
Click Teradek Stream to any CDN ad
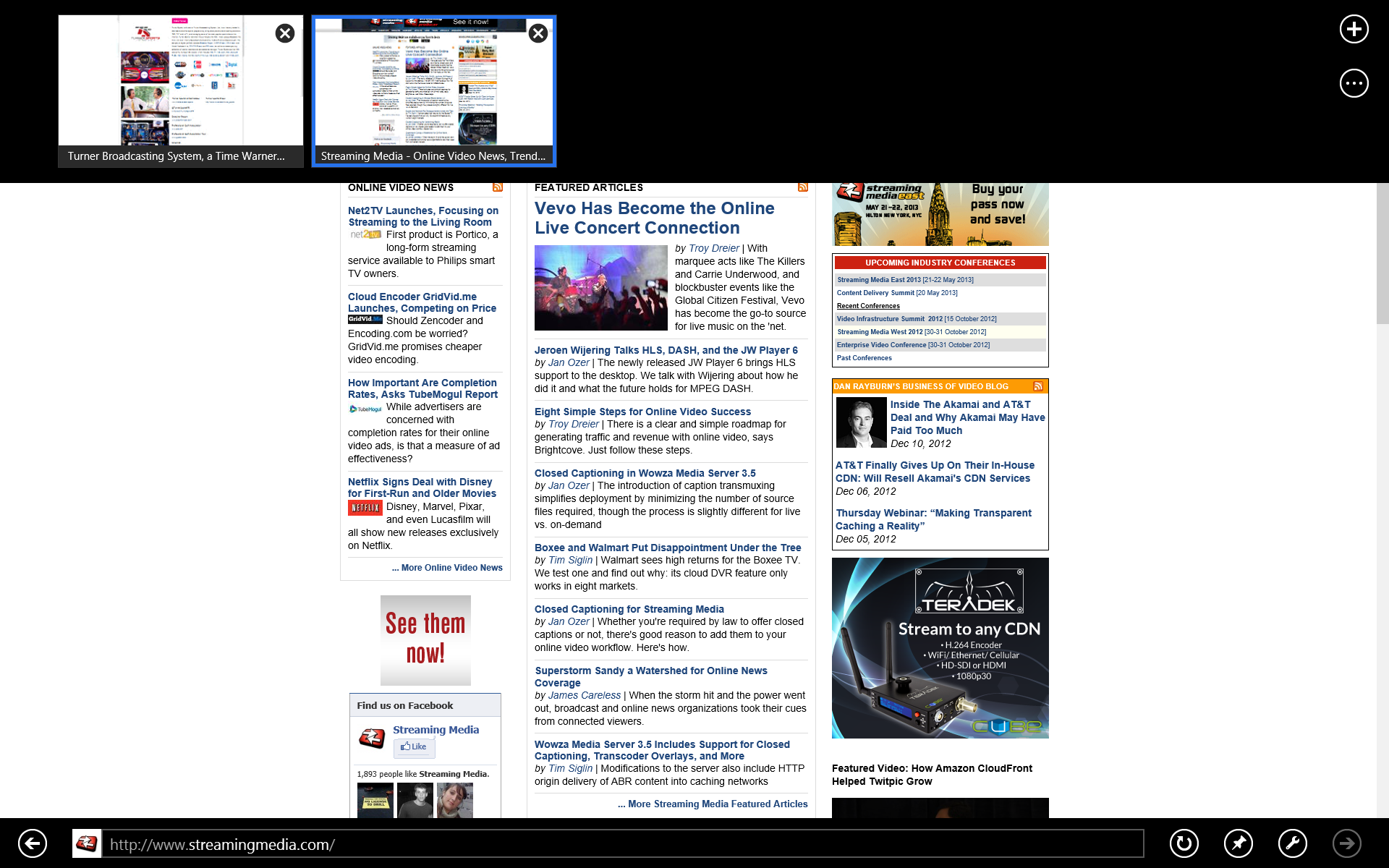tap(940, 648)
